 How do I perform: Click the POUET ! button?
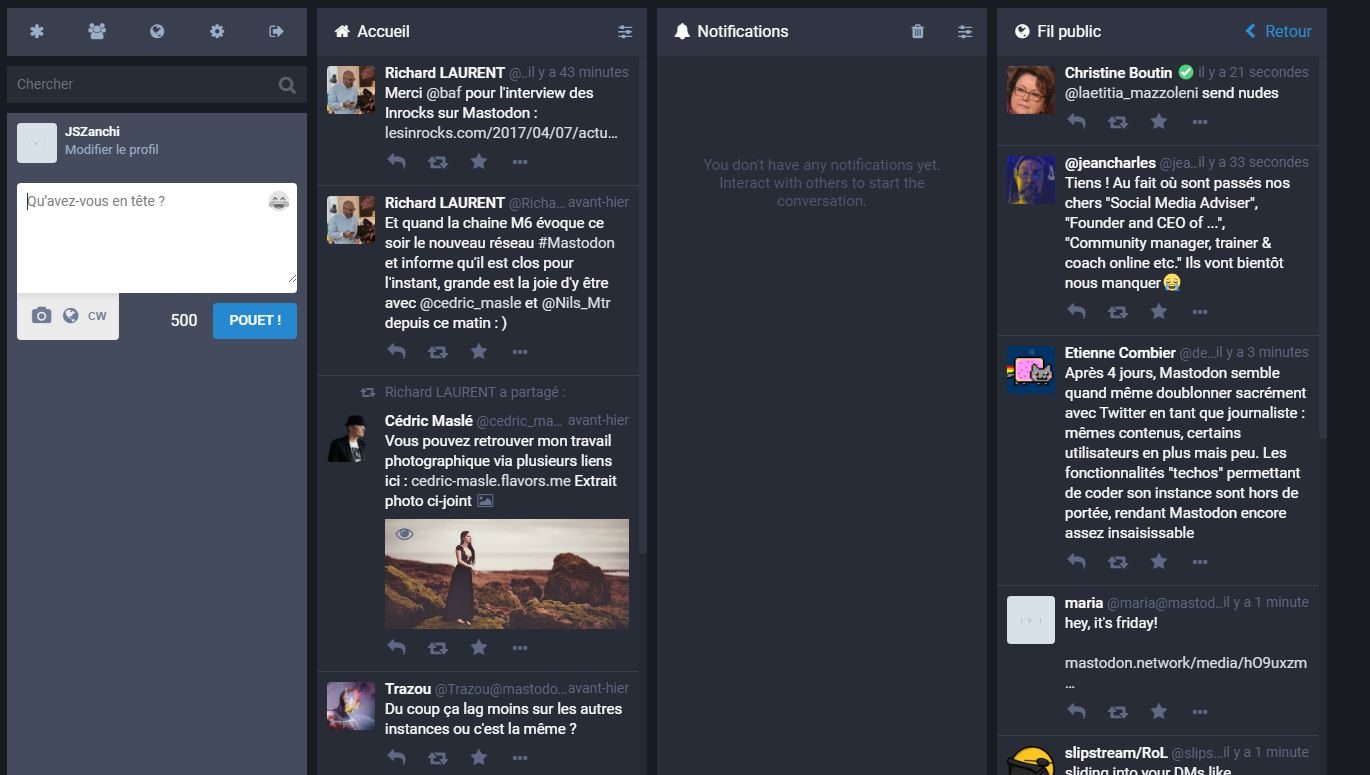[255, 321]
